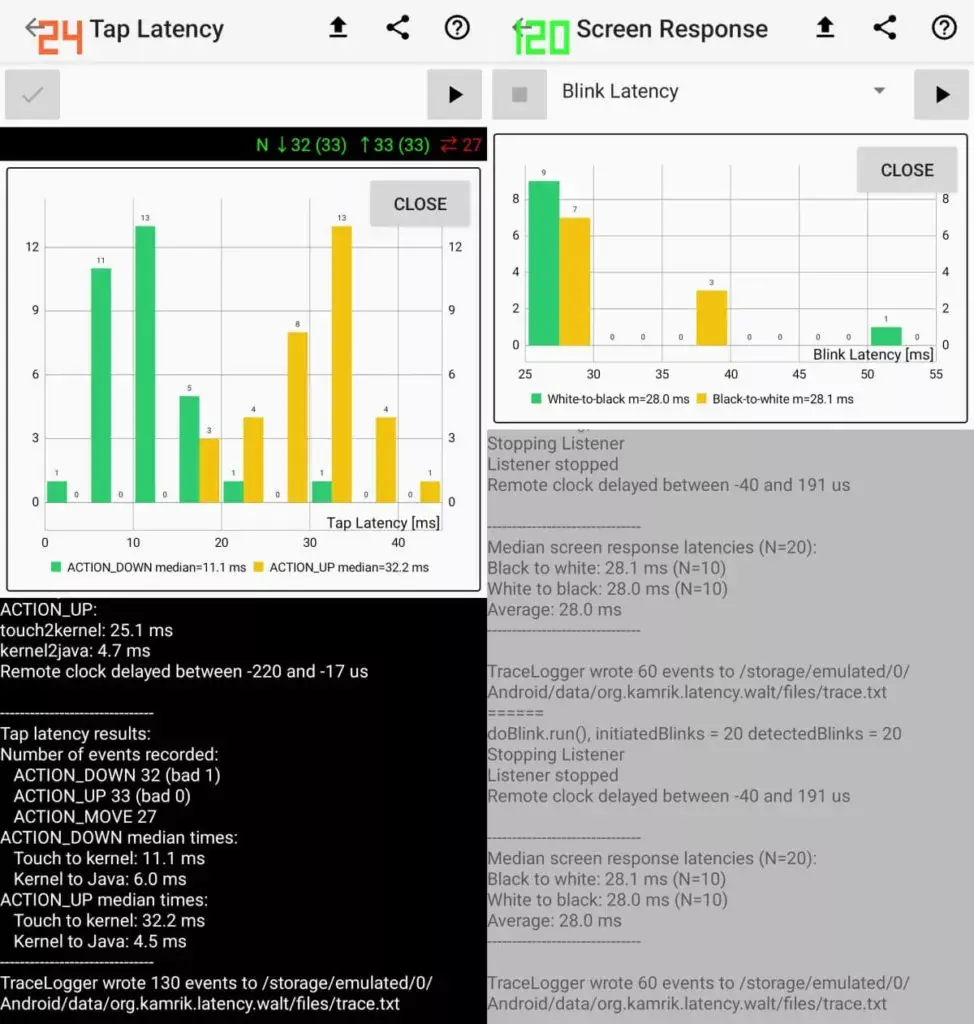Viewport: 974px width, 1024px height.
Task: Share the Tap Latency results
Action: [397, 28]
